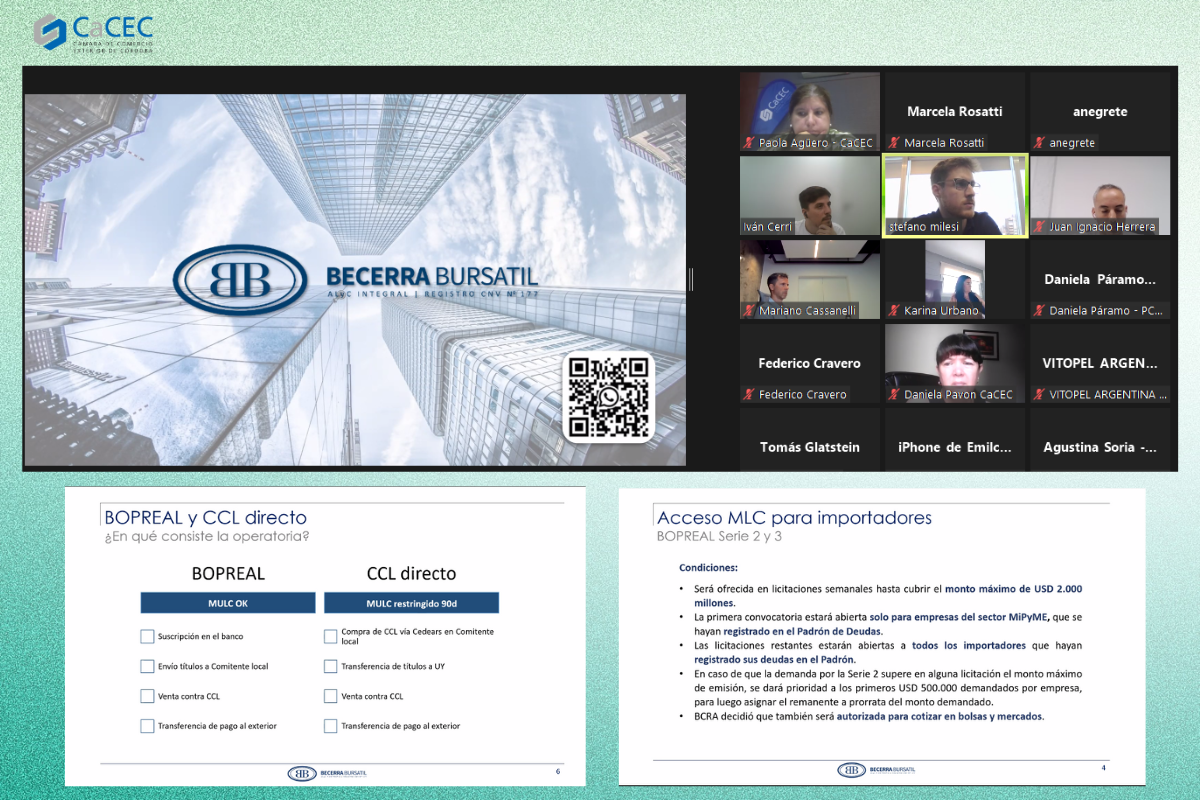Select the Agustina Soria participant tile
The image size is (1200, 800).
pos(1100,439)
